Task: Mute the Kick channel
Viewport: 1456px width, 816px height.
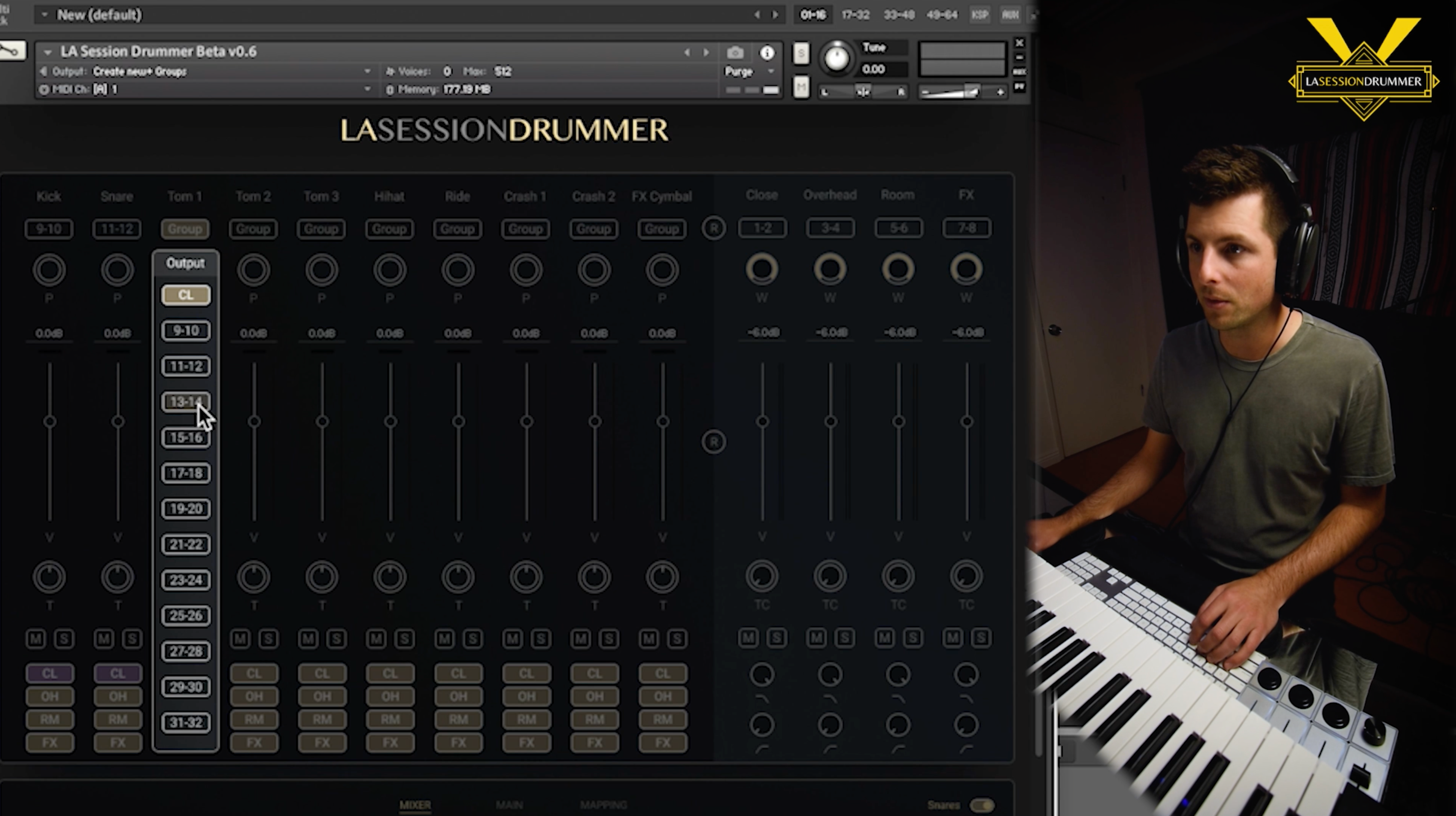Action: (36, 639)
